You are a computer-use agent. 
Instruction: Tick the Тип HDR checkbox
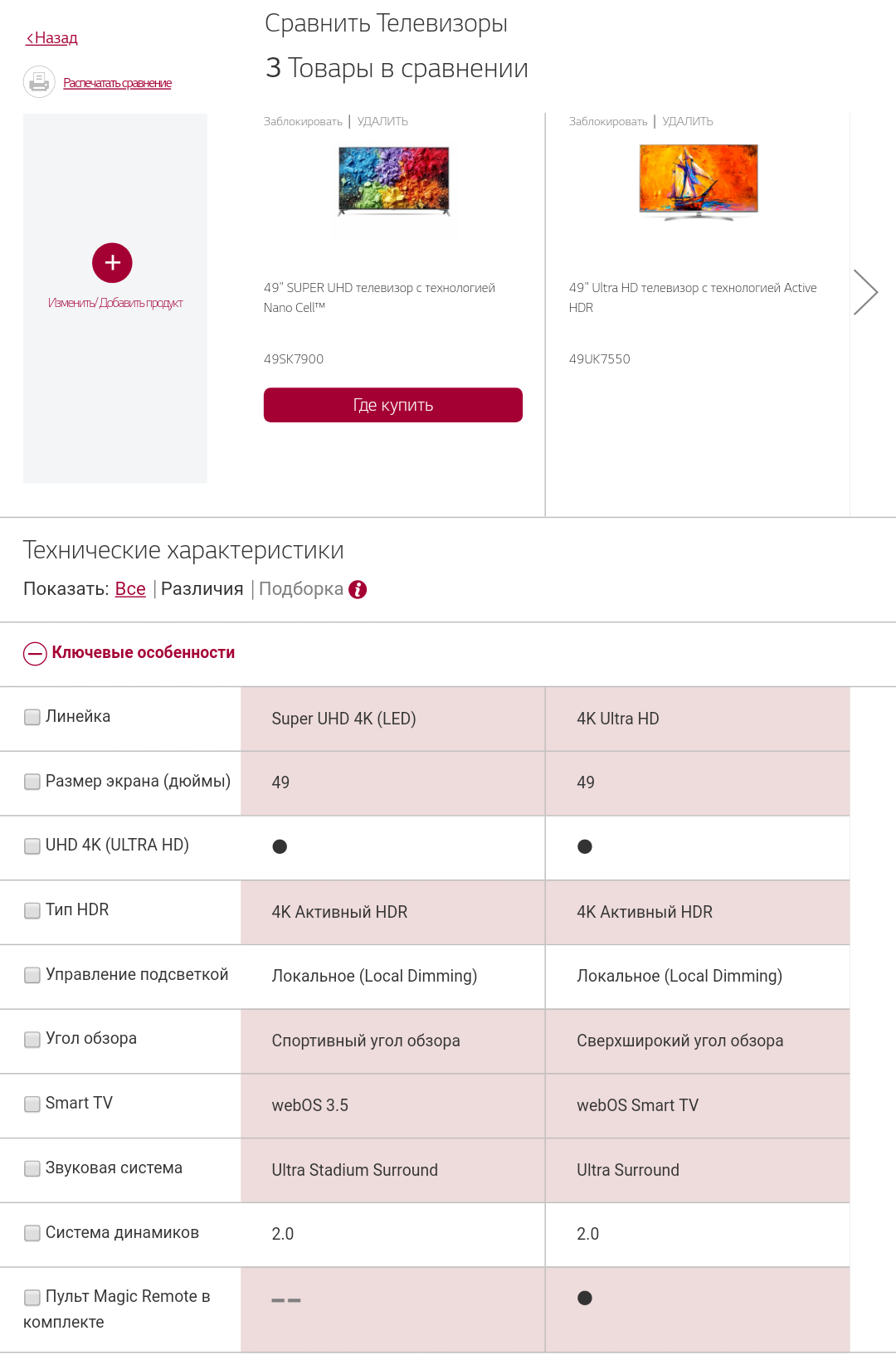pos(32,910)
